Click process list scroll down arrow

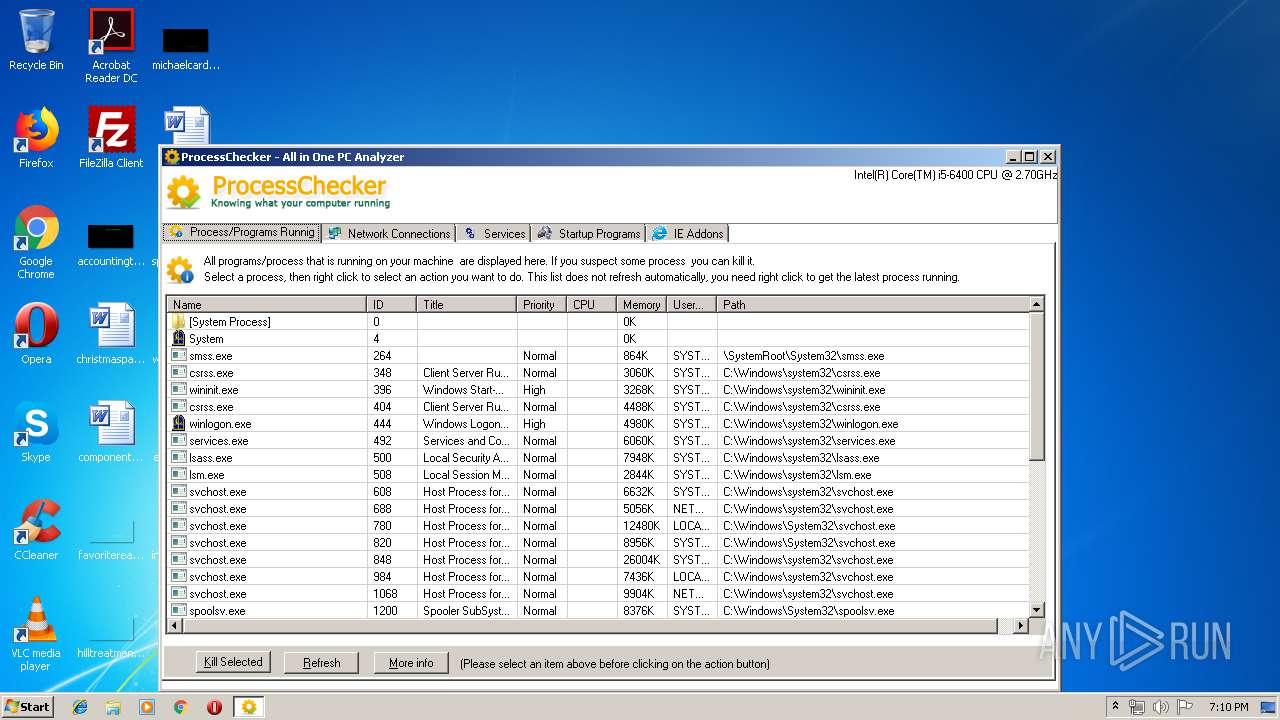tap(1036, 609)
